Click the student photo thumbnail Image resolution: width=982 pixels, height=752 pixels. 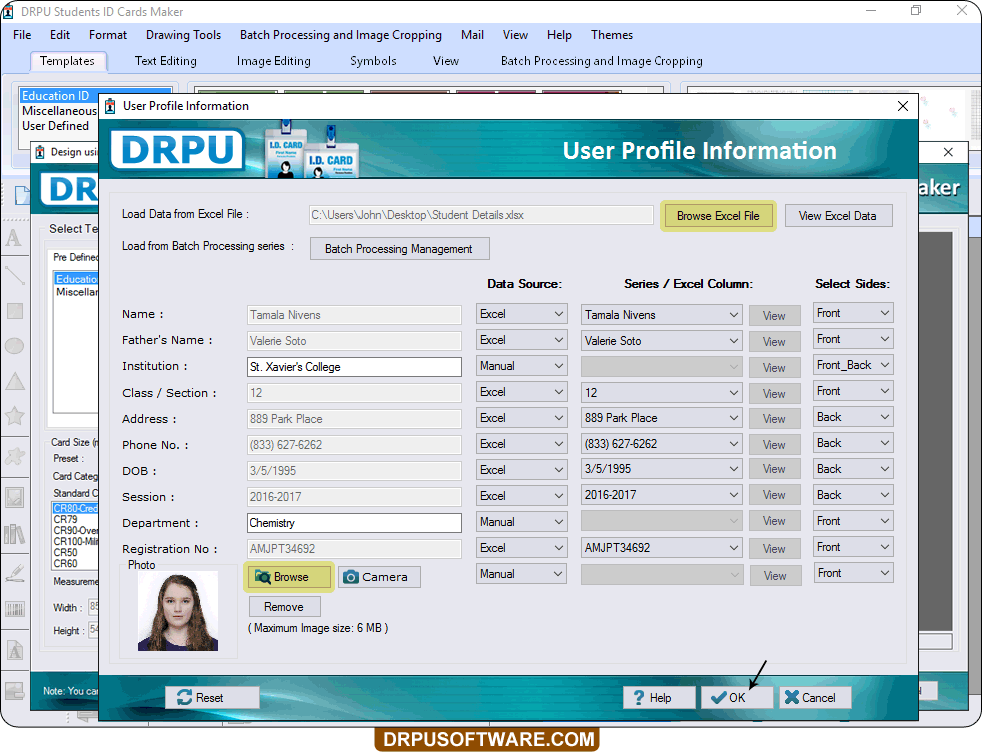coord(178,611)
